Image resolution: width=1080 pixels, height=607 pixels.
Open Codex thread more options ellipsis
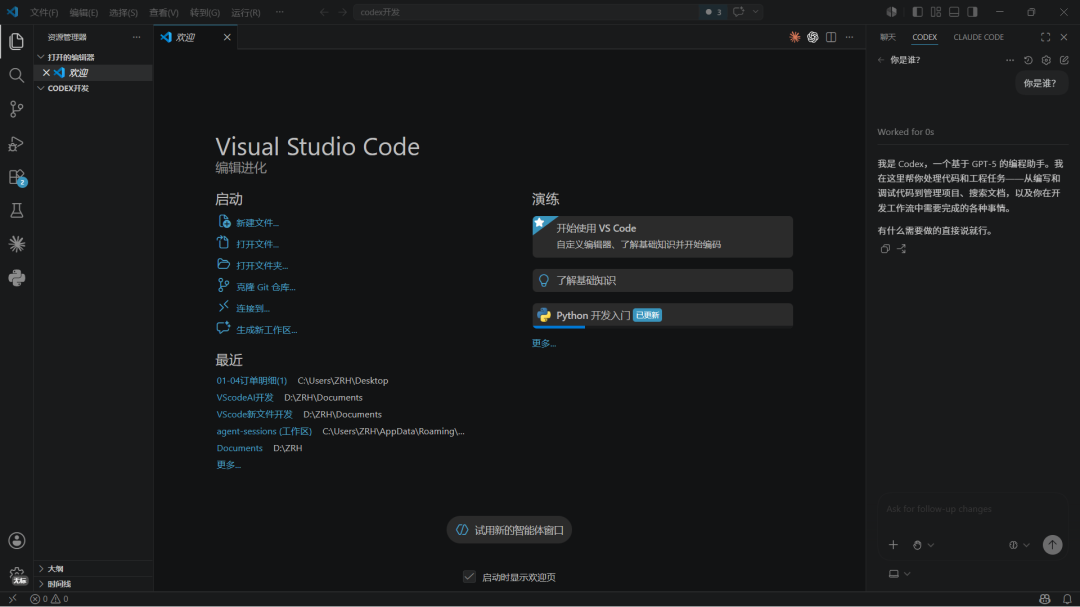(x=1010, y=60)
